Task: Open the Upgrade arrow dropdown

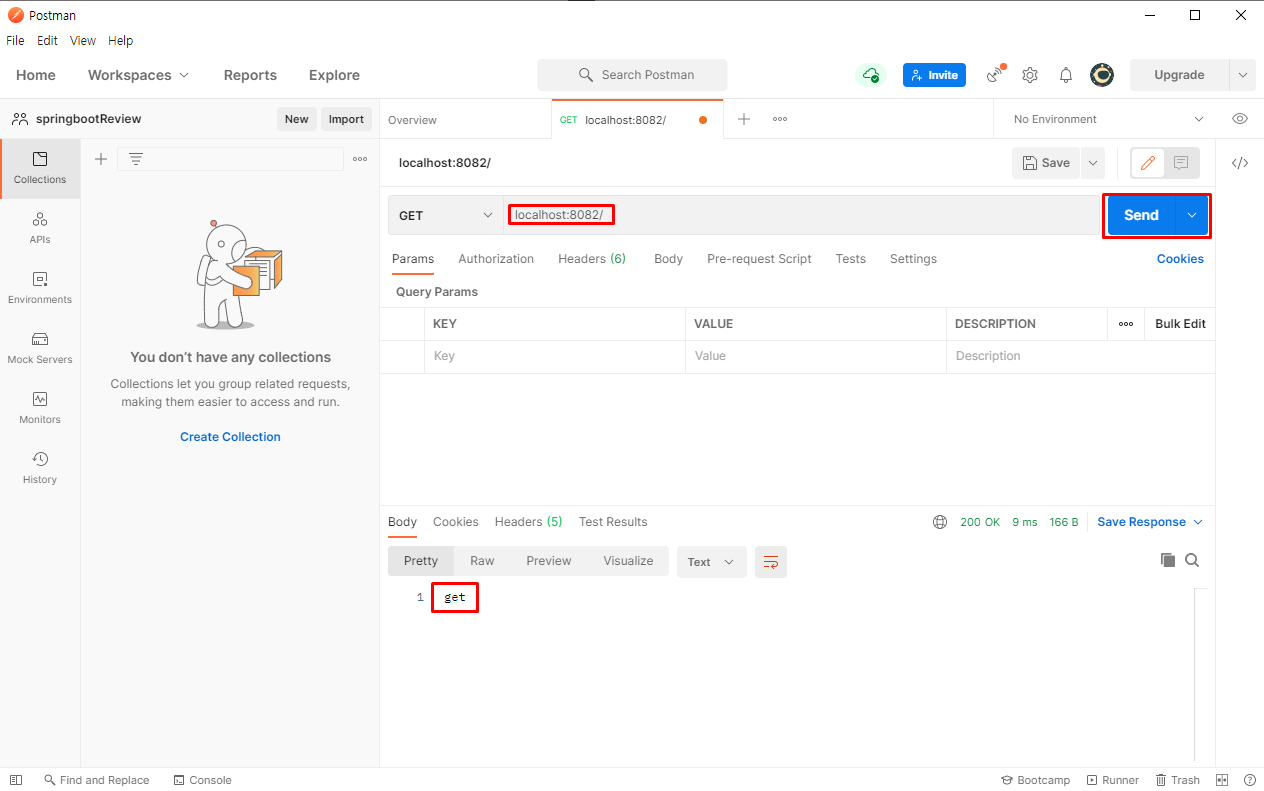Action: (x=1242, y=75)
